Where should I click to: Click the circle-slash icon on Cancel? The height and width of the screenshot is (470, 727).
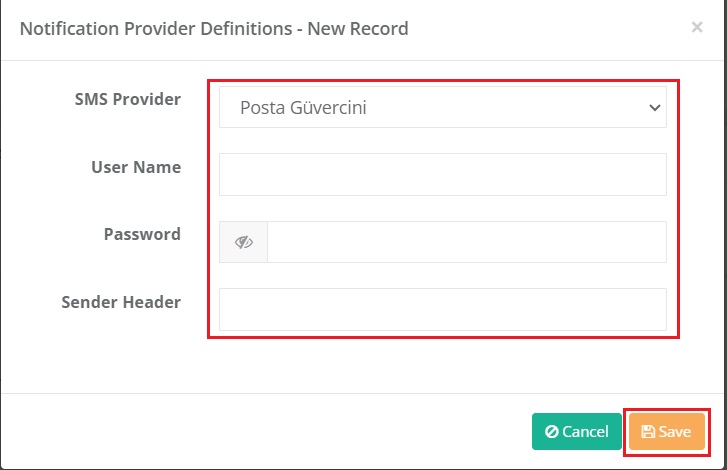(x=551, y=432)
